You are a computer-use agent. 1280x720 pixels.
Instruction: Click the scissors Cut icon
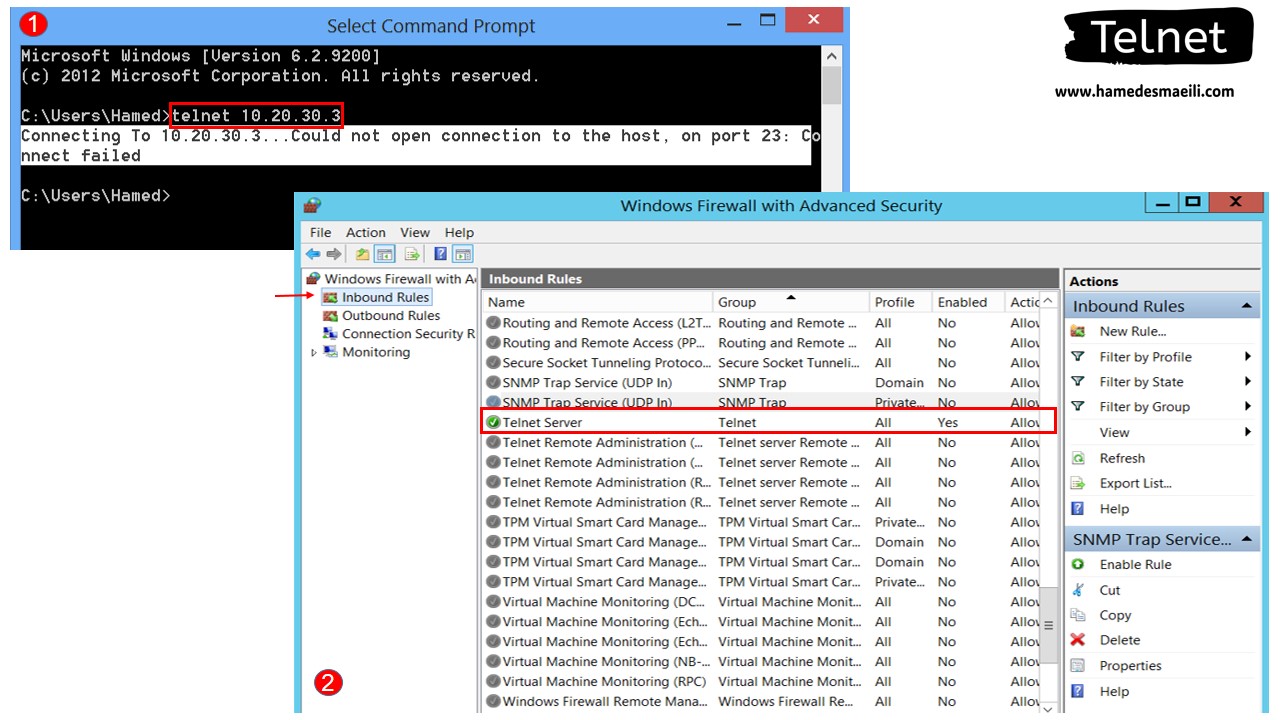click(x=1078, y=590)
